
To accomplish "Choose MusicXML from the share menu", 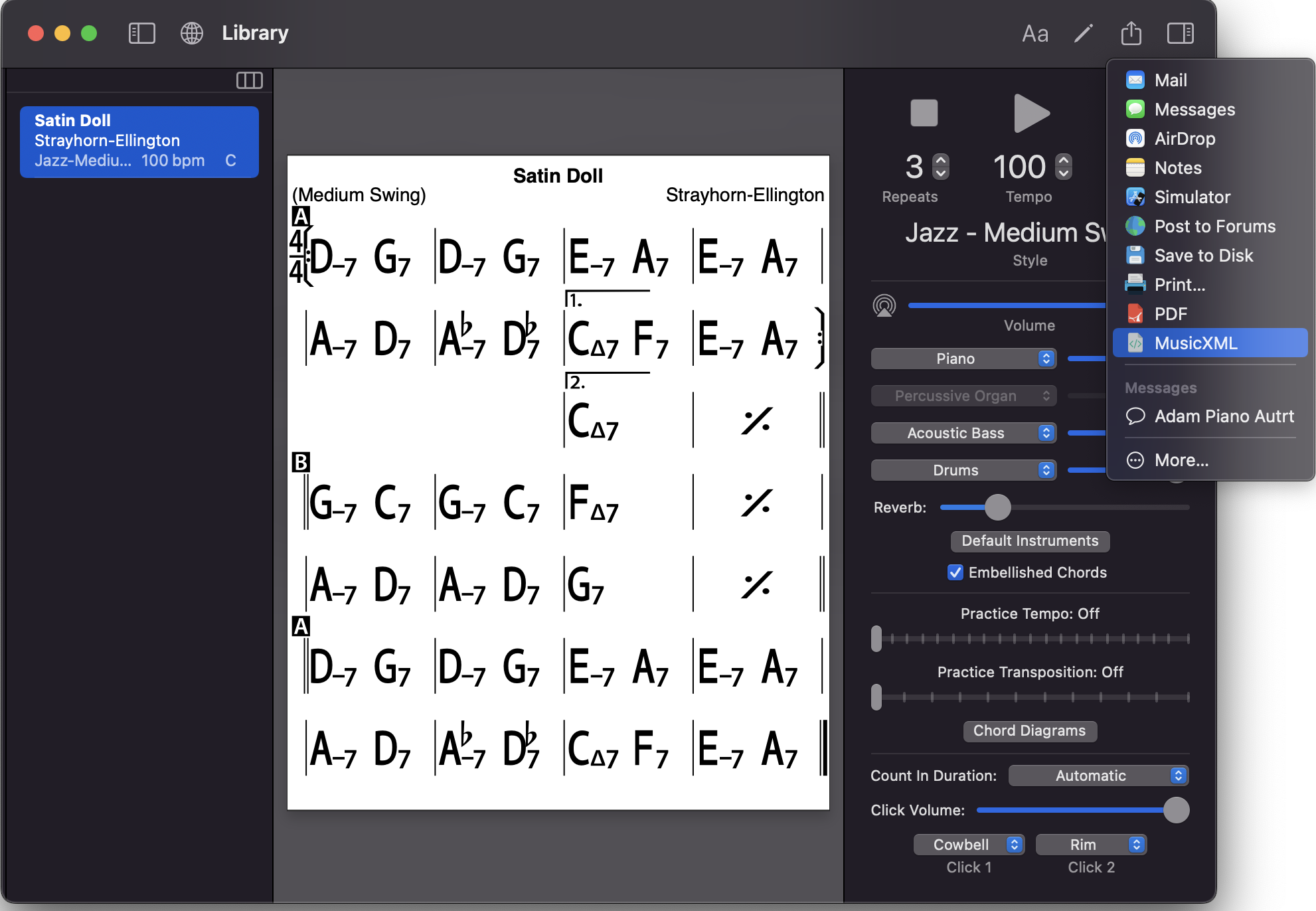I will pos(1195,343).
